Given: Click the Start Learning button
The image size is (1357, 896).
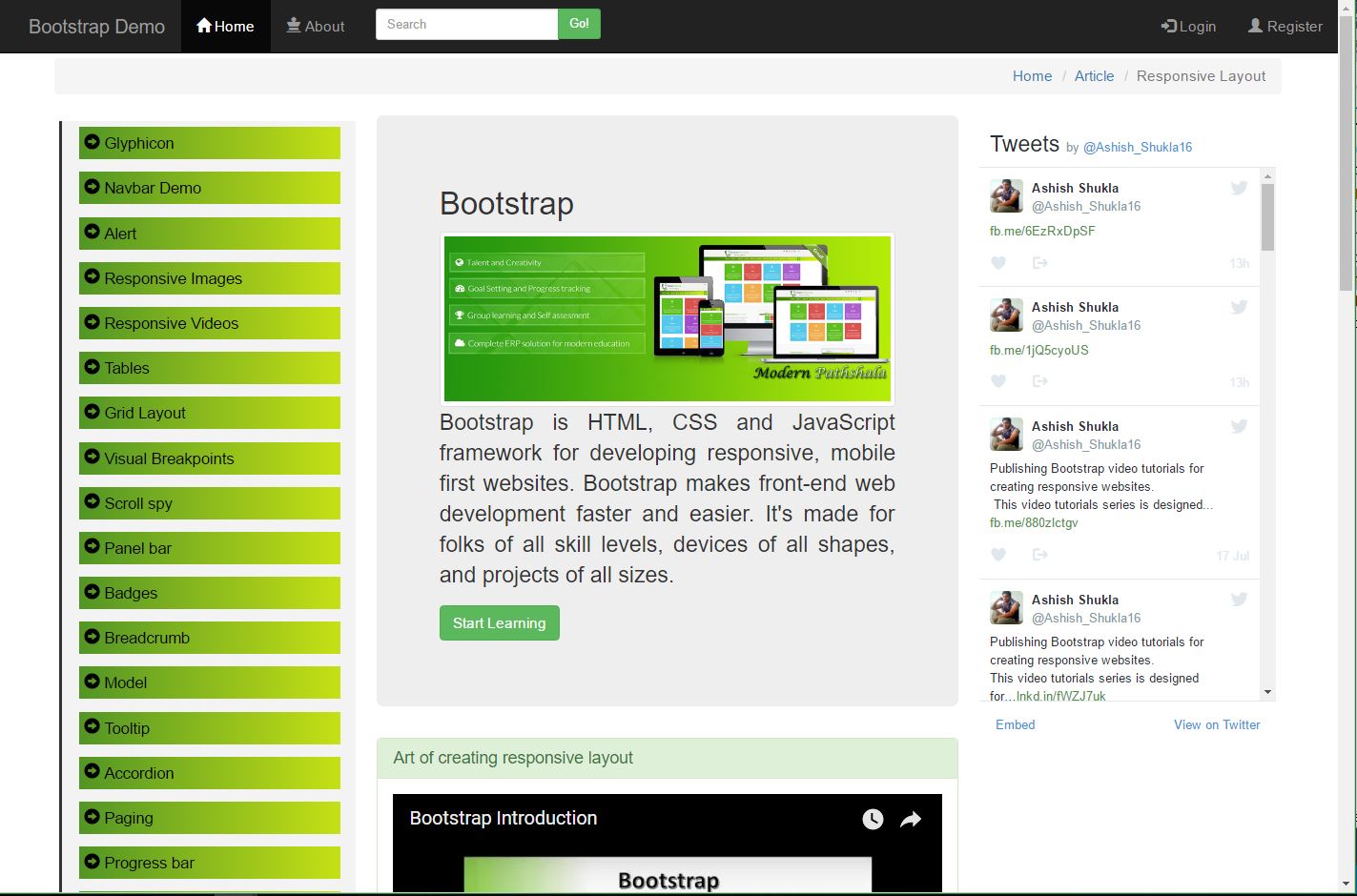Looking at the screenshot, I should pyautogui.click(x=500, y=623).
